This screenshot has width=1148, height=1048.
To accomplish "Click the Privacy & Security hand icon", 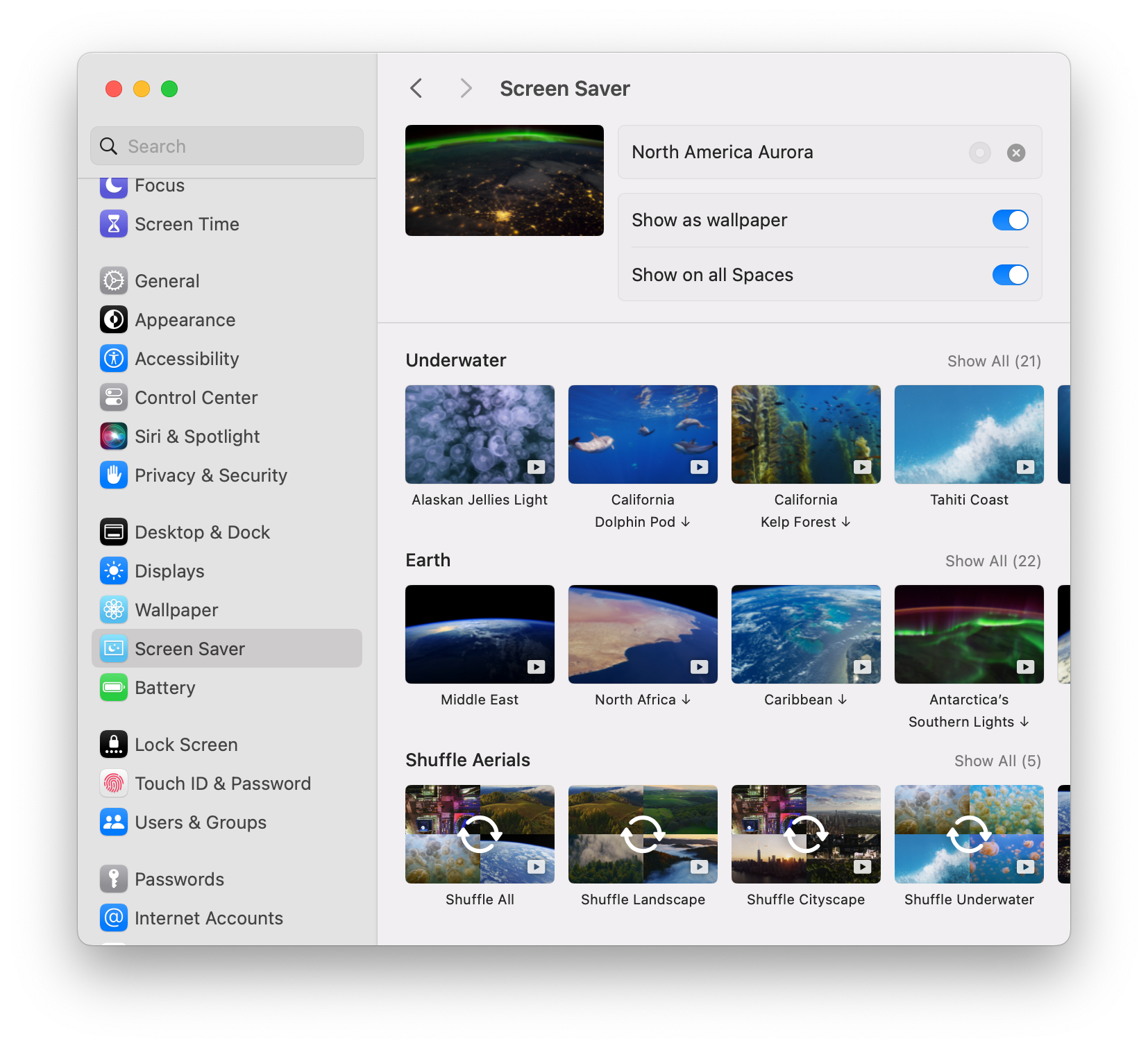I will click(x=114, y=475).
